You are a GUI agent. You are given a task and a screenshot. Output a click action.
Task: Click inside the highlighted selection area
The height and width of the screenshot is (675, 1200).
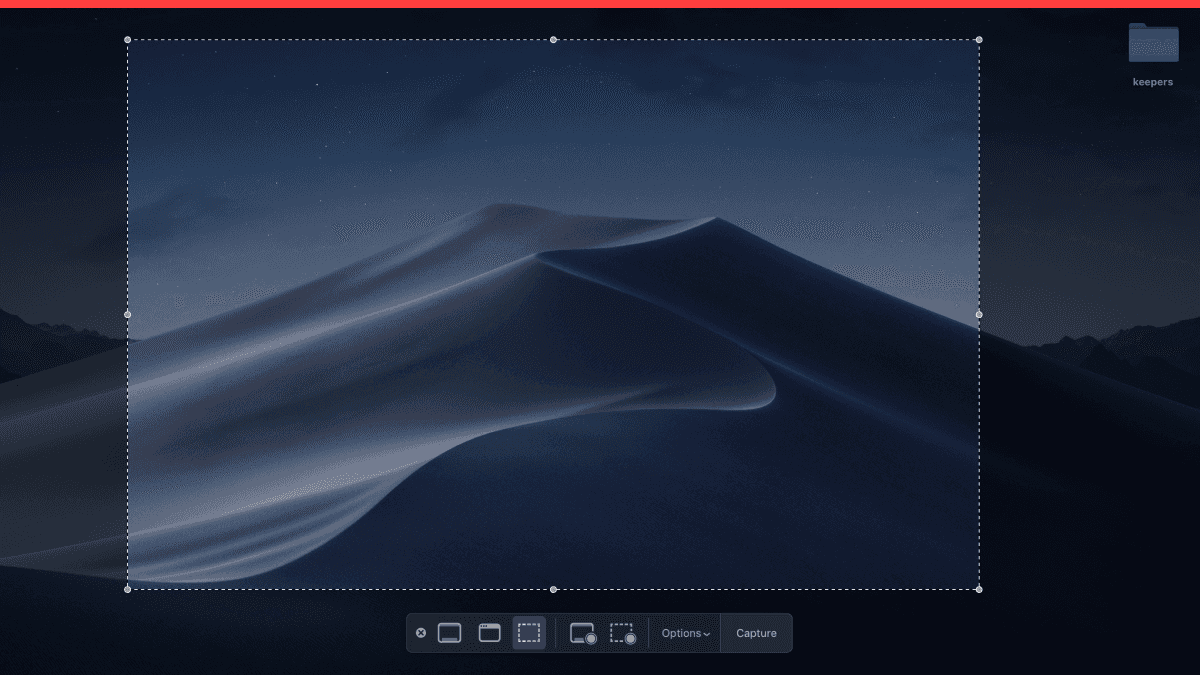553,314
